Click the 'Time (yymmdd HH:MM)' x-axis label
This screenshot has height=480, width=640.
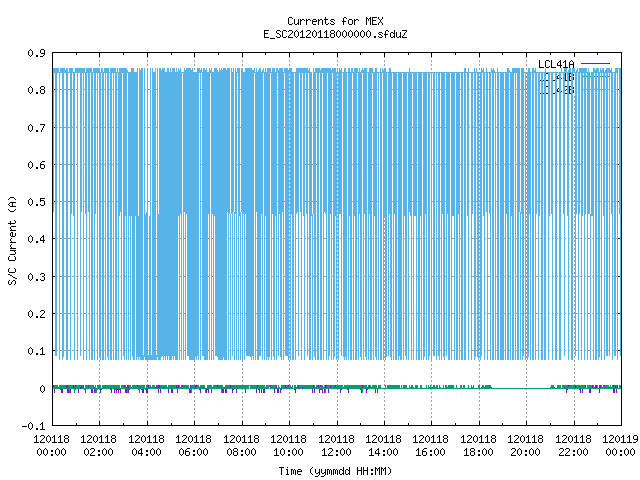[x=335, y=471]
